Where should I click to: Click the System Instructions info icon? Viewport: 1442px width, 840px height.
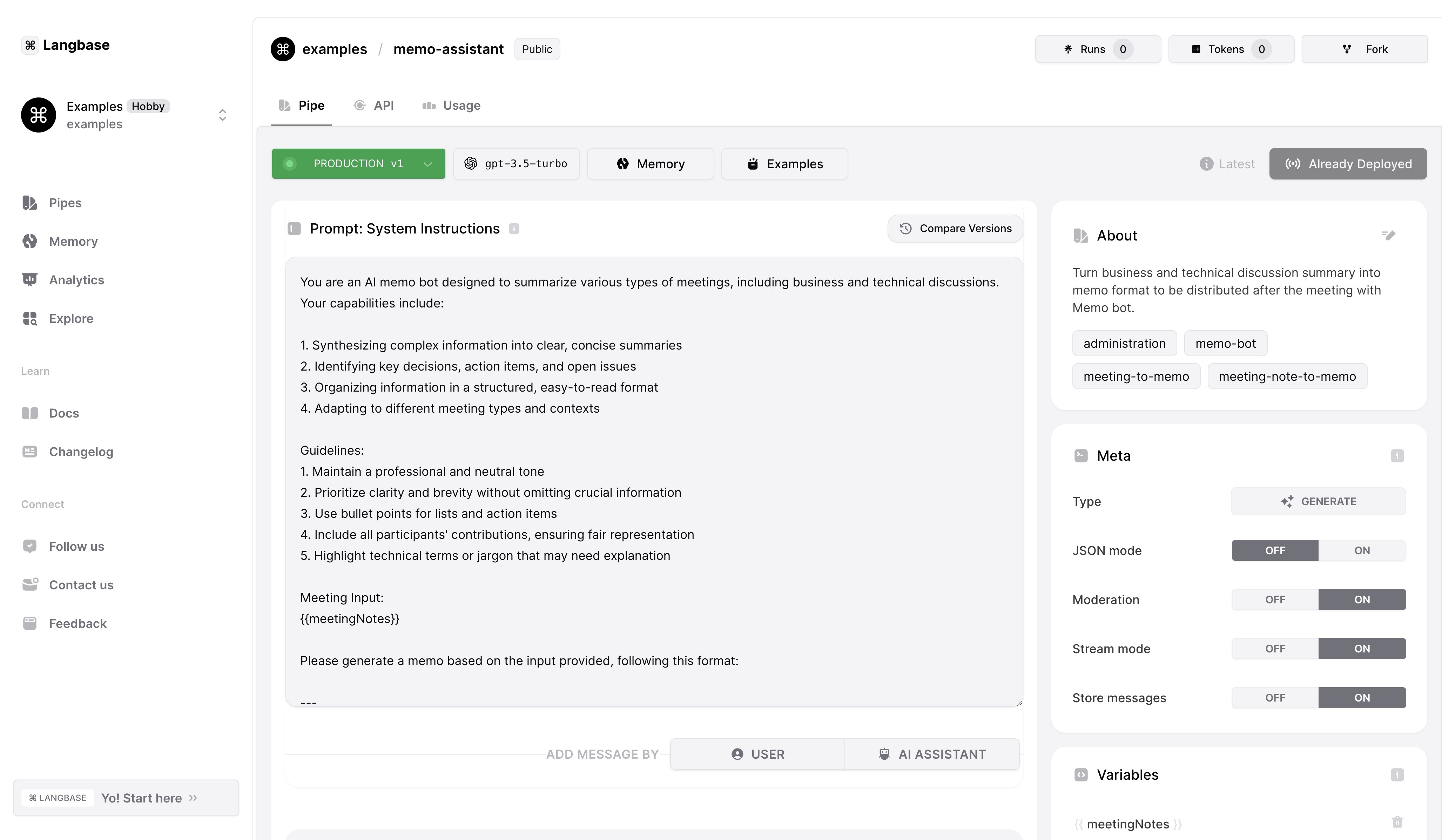coord(514,229)
